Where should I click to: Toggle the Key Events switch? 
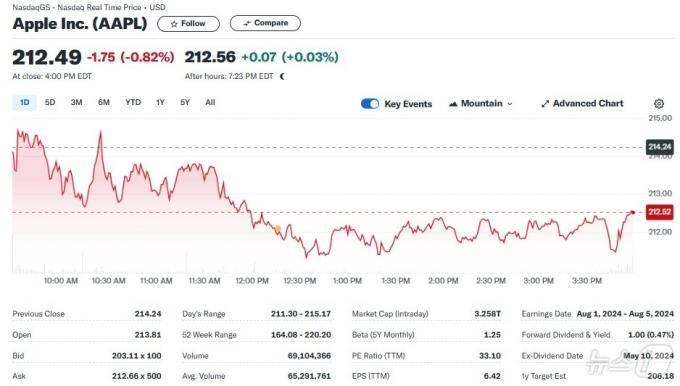[x=370, y=104]
